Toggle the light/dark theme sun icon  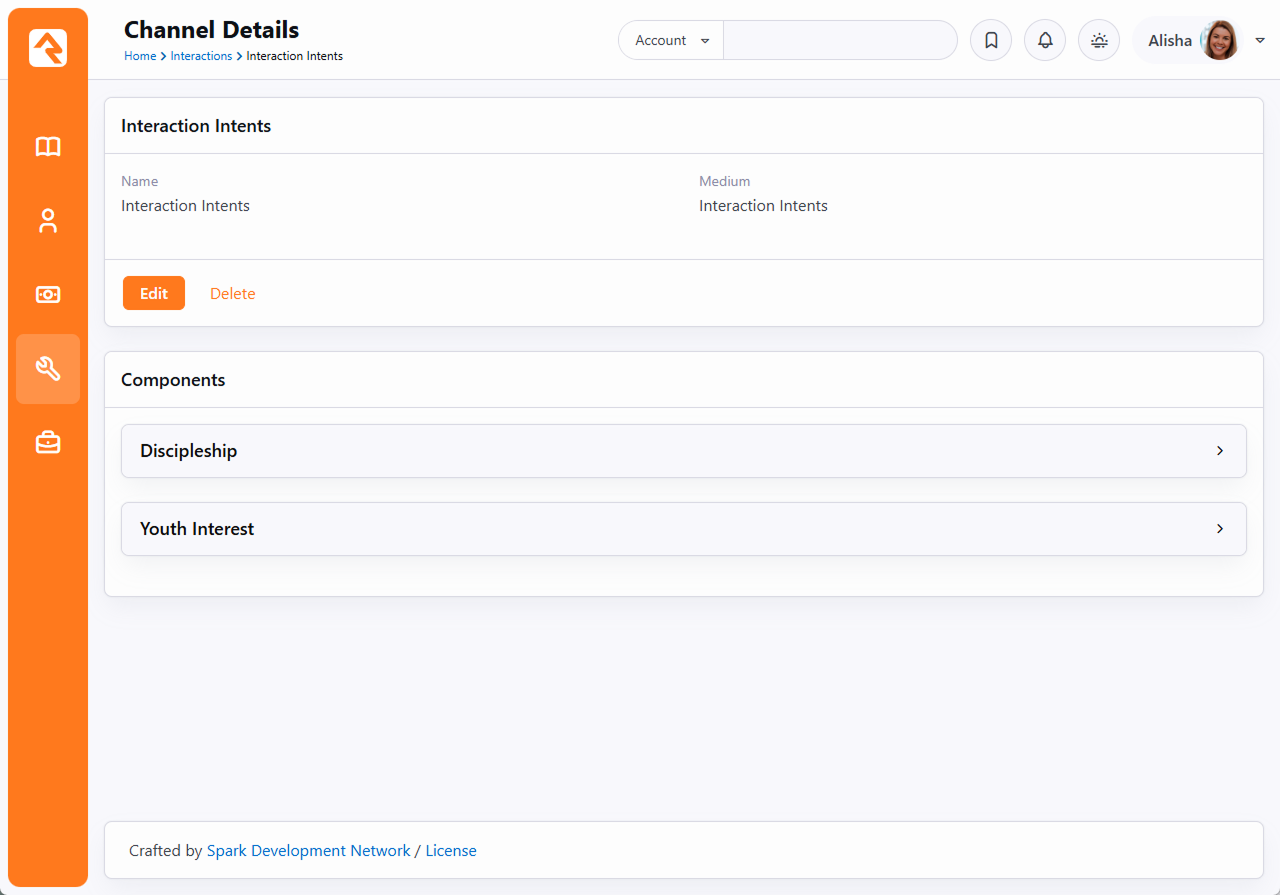[x=1099, y=41]
